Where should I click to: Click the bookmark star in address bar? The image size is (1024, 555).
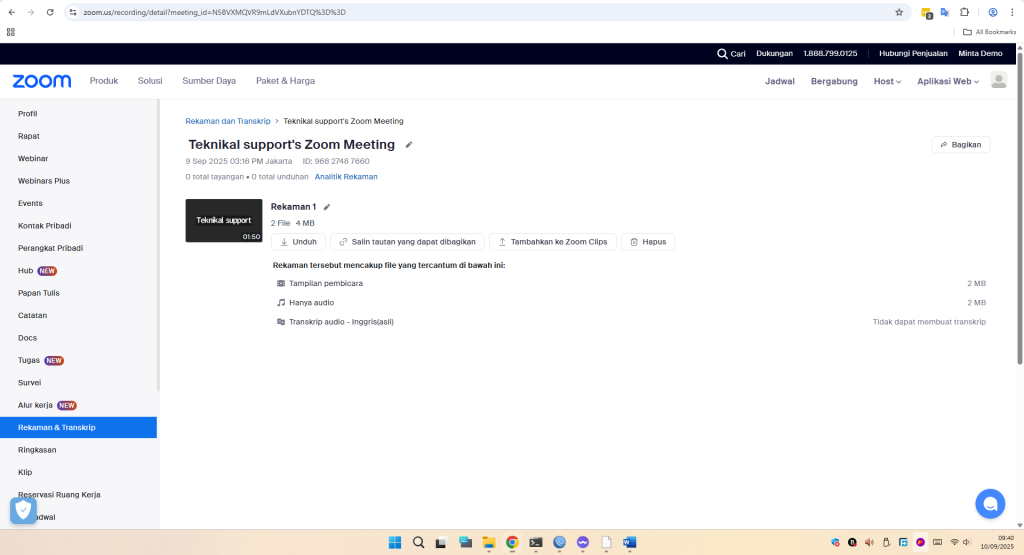point(899,12)
